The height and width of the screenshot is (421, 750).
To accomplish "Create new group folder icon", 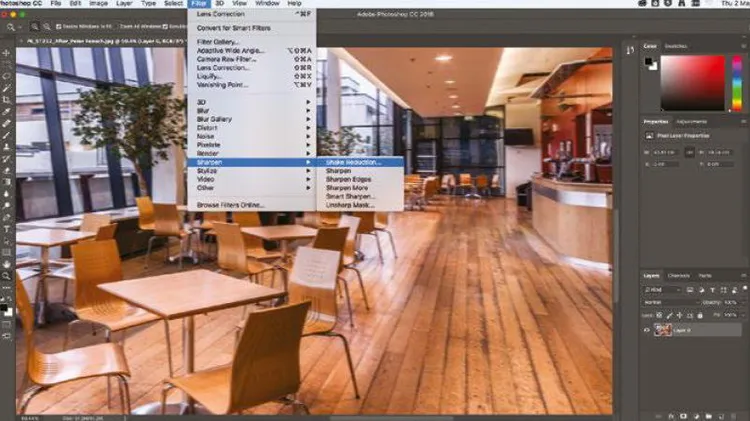I will pos(708,416).
